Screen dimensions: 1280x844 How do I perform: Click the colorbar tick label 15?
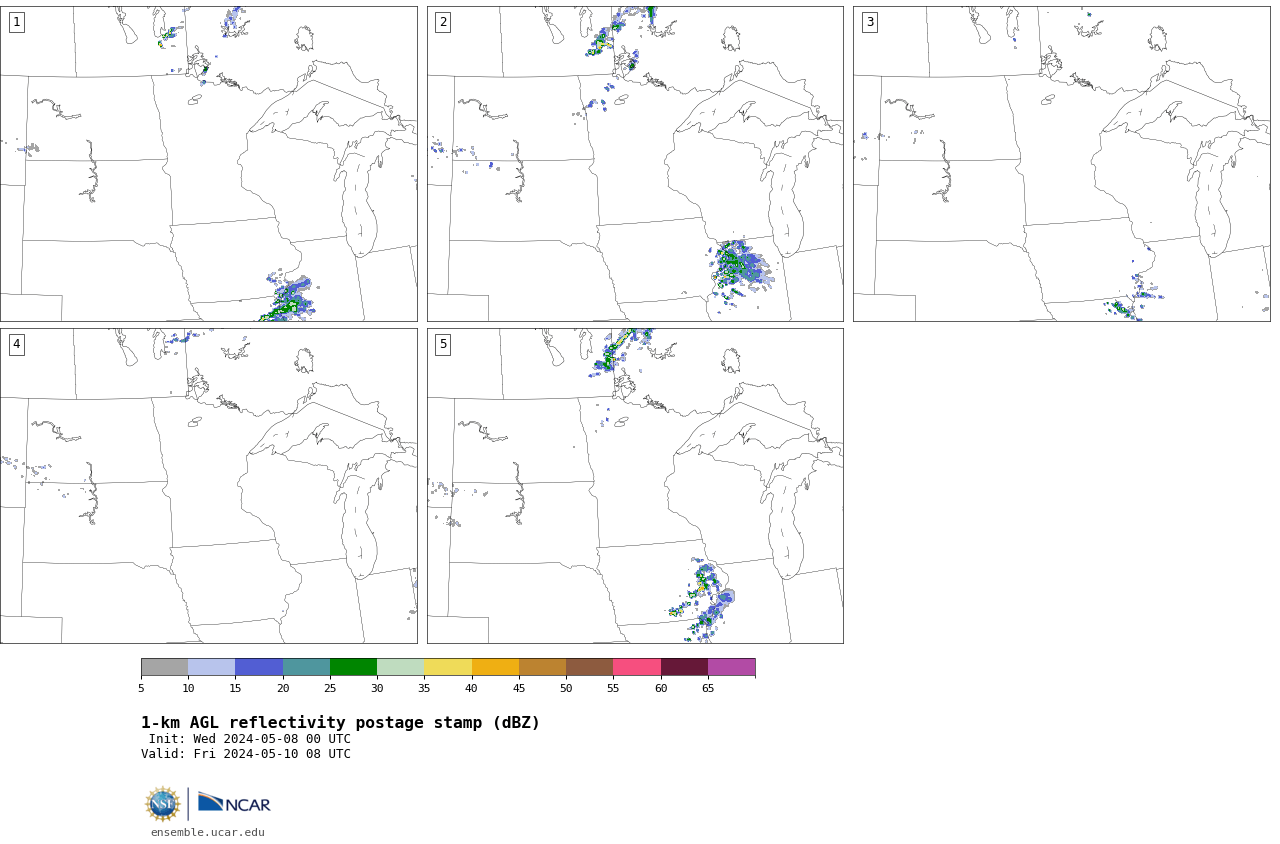[235, 688]
